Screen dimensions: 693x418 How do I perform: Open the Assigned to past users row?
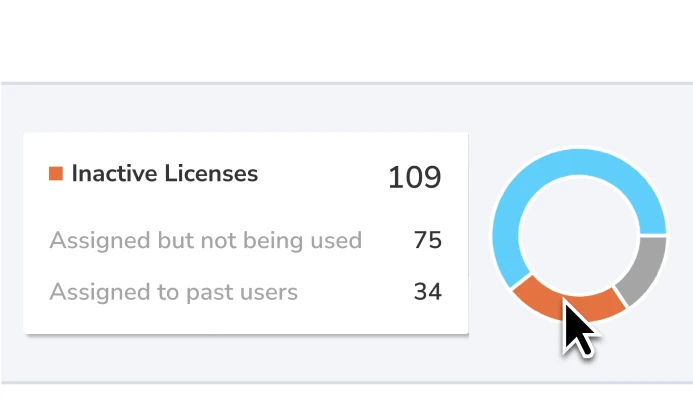245,292
